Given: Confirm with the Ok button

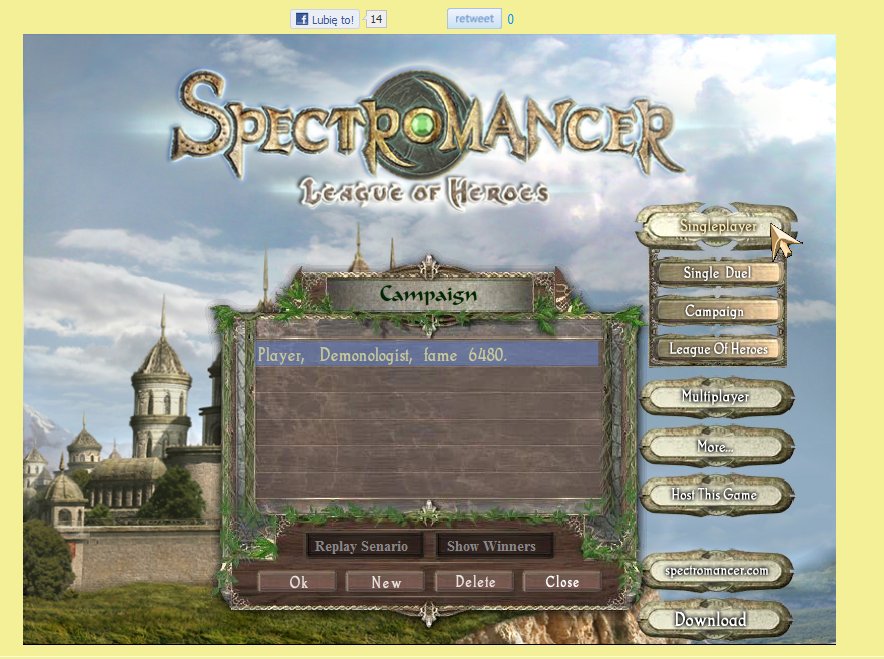Looking at the screenshot, I should click(x=298, y=582).
